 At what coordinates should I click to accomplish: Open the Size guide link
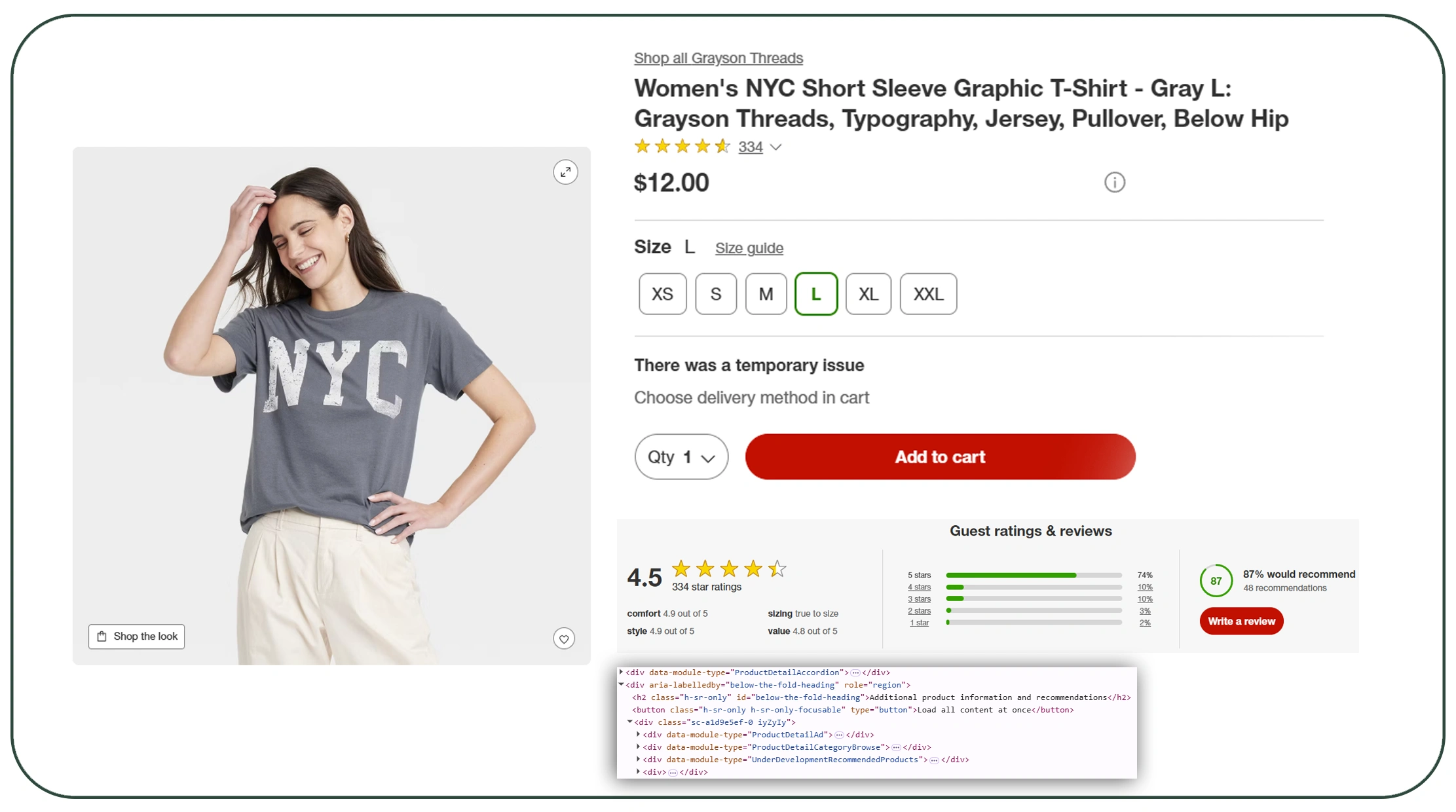[x=749, y=248]
